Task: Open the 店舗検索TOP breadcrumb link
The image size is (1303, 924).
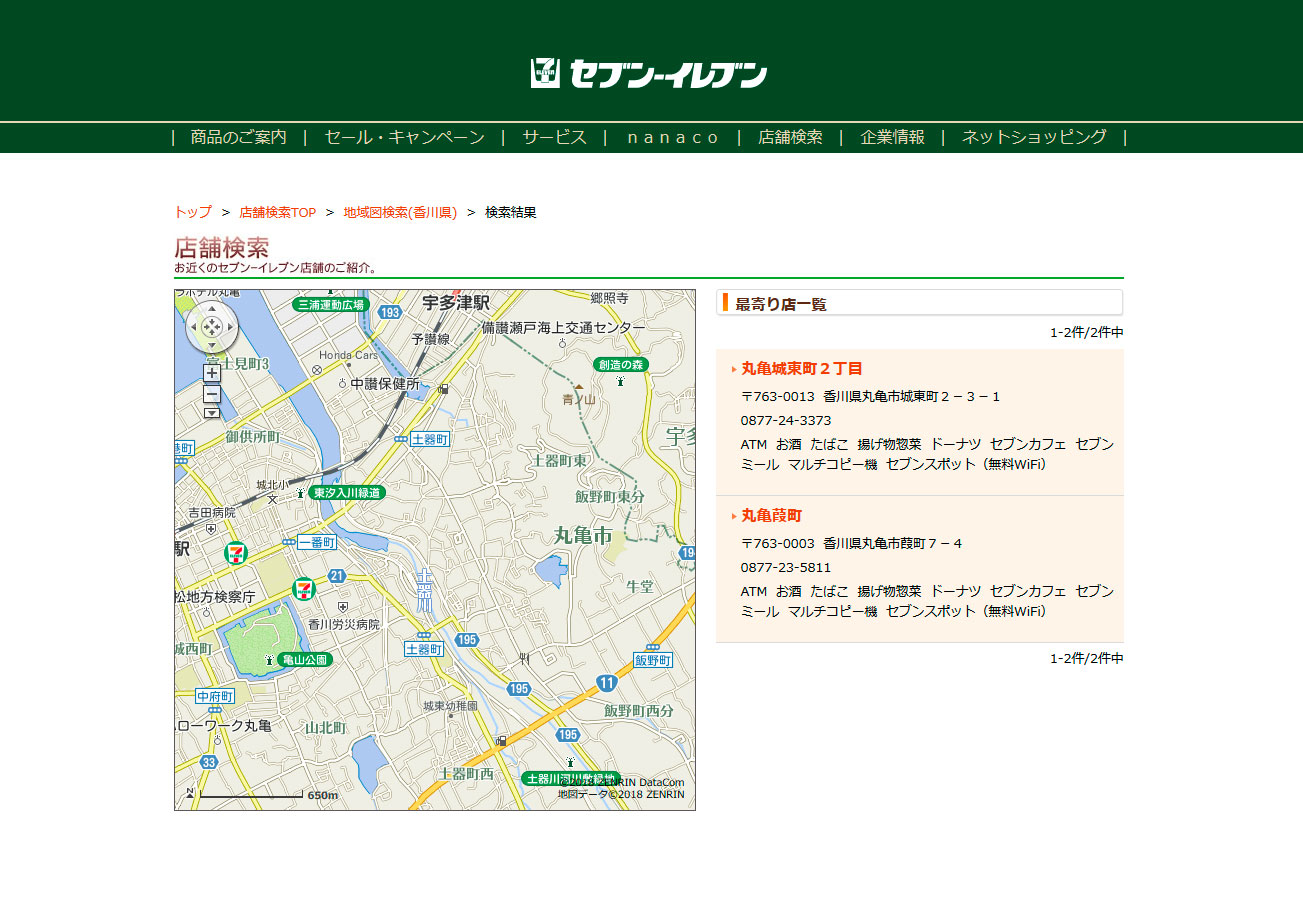Action: (278, 212)
